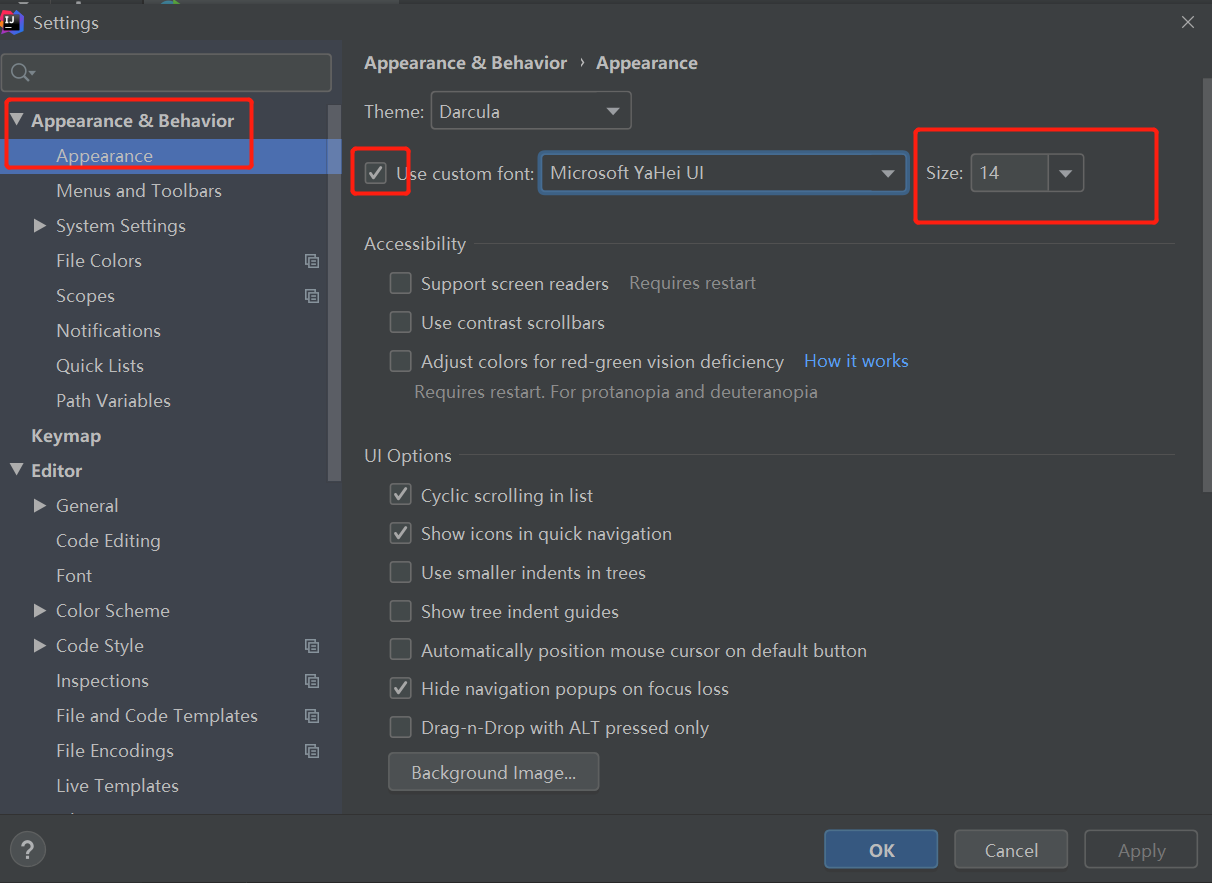Screen dimensions: 1212x883
Task: Click the project-level icon beside Scopes
Action: point(312,296)
